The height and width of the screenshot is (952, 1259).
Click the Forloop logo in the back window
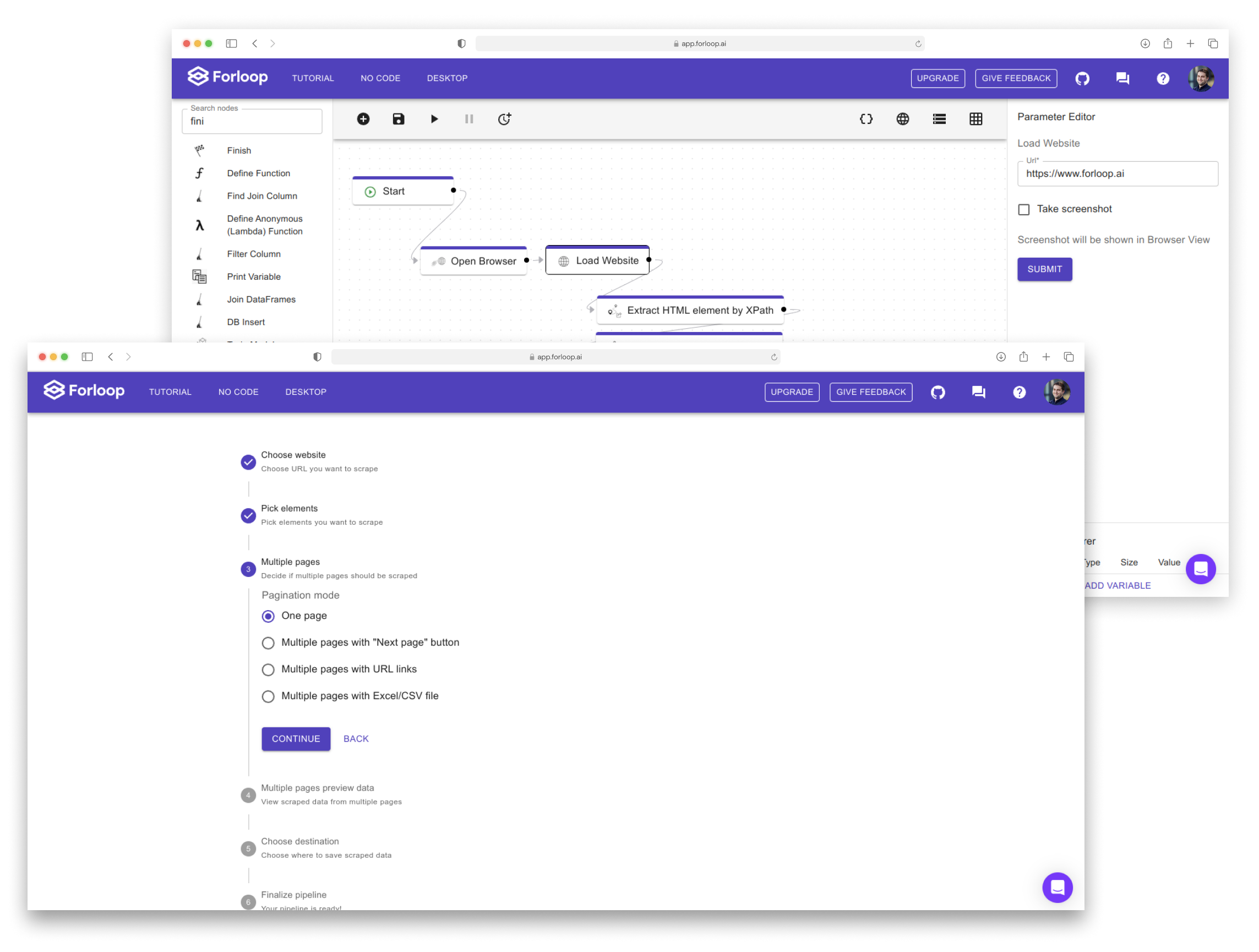tap(228, 77)
